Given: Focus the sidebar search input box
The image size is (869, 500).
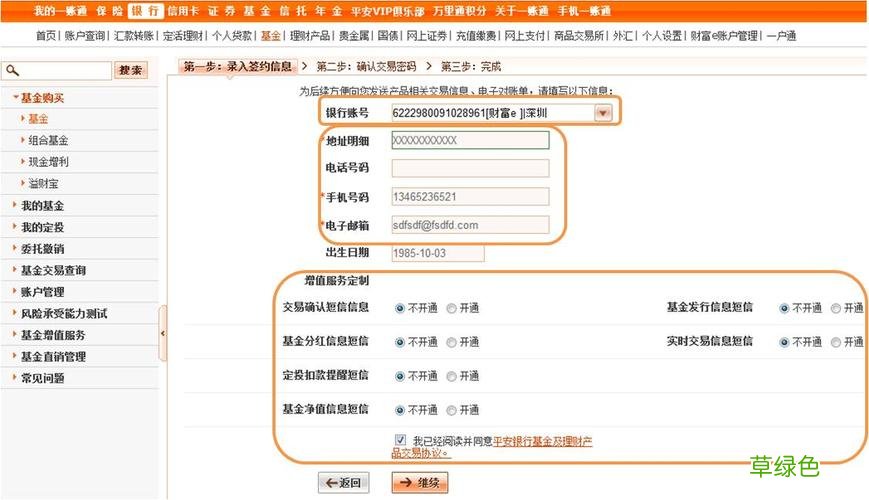Looking at the screenshot, I should (57, 70).
